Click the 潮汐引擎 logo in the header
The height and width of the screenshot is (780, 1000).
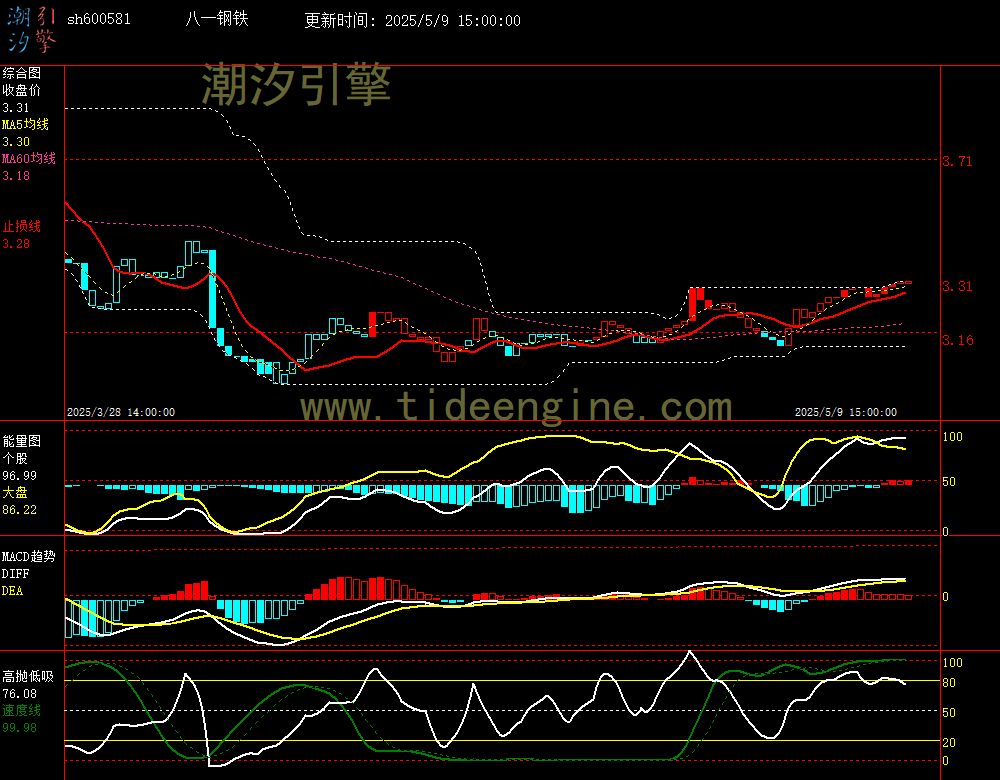click(32, 30)
